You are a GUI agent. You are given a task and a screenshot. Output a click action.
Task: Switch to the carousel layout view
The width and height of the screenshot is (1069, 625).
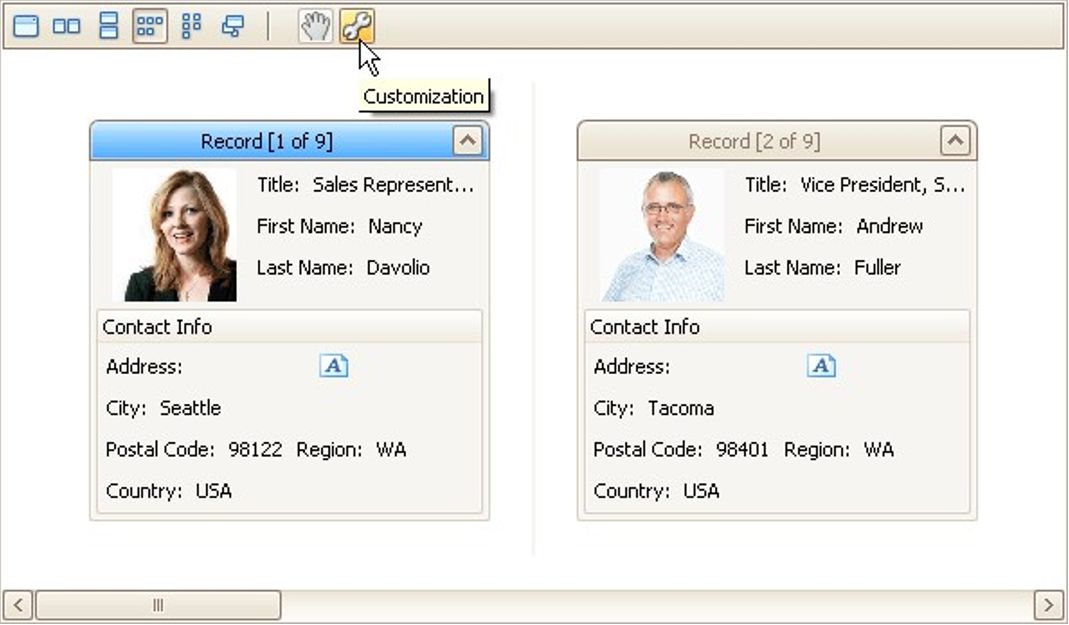tap(230, 26)
